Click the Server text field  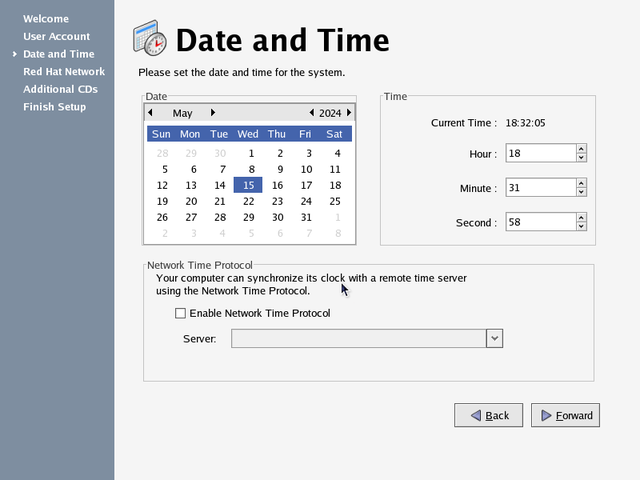359,338
